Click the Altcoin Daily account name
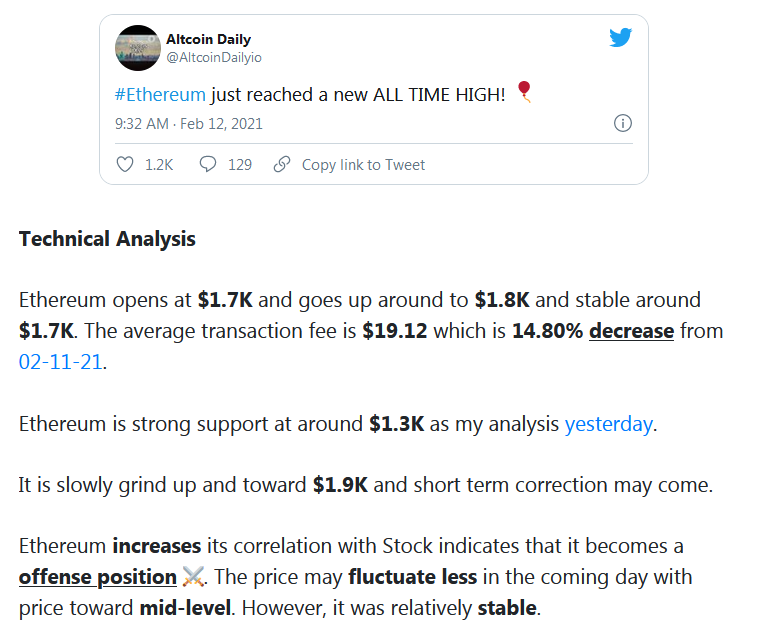The image size is (759, 639). (209, 39)
